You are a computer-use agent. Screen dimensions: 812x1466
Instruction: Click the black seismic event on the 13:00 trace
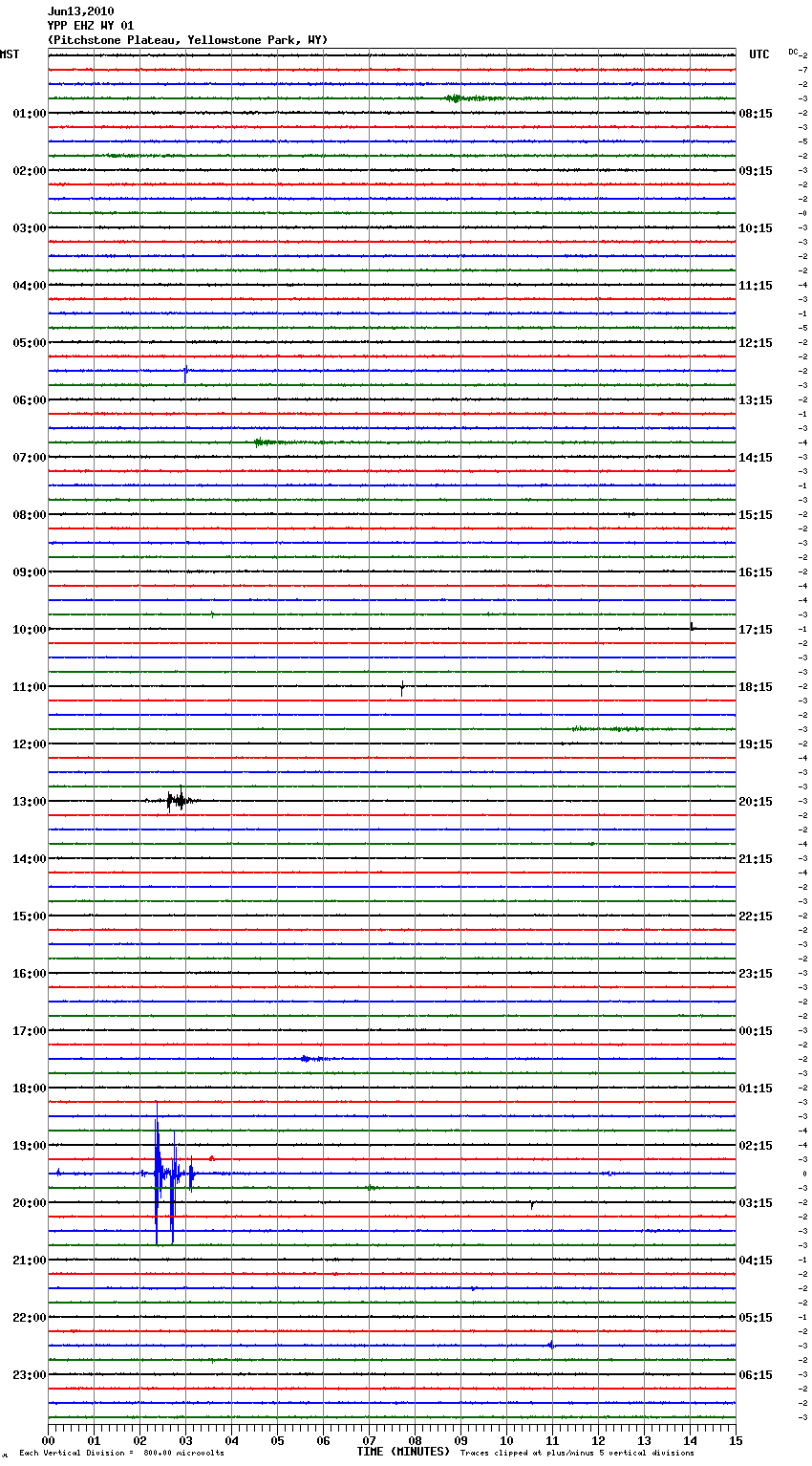point(179,801)
